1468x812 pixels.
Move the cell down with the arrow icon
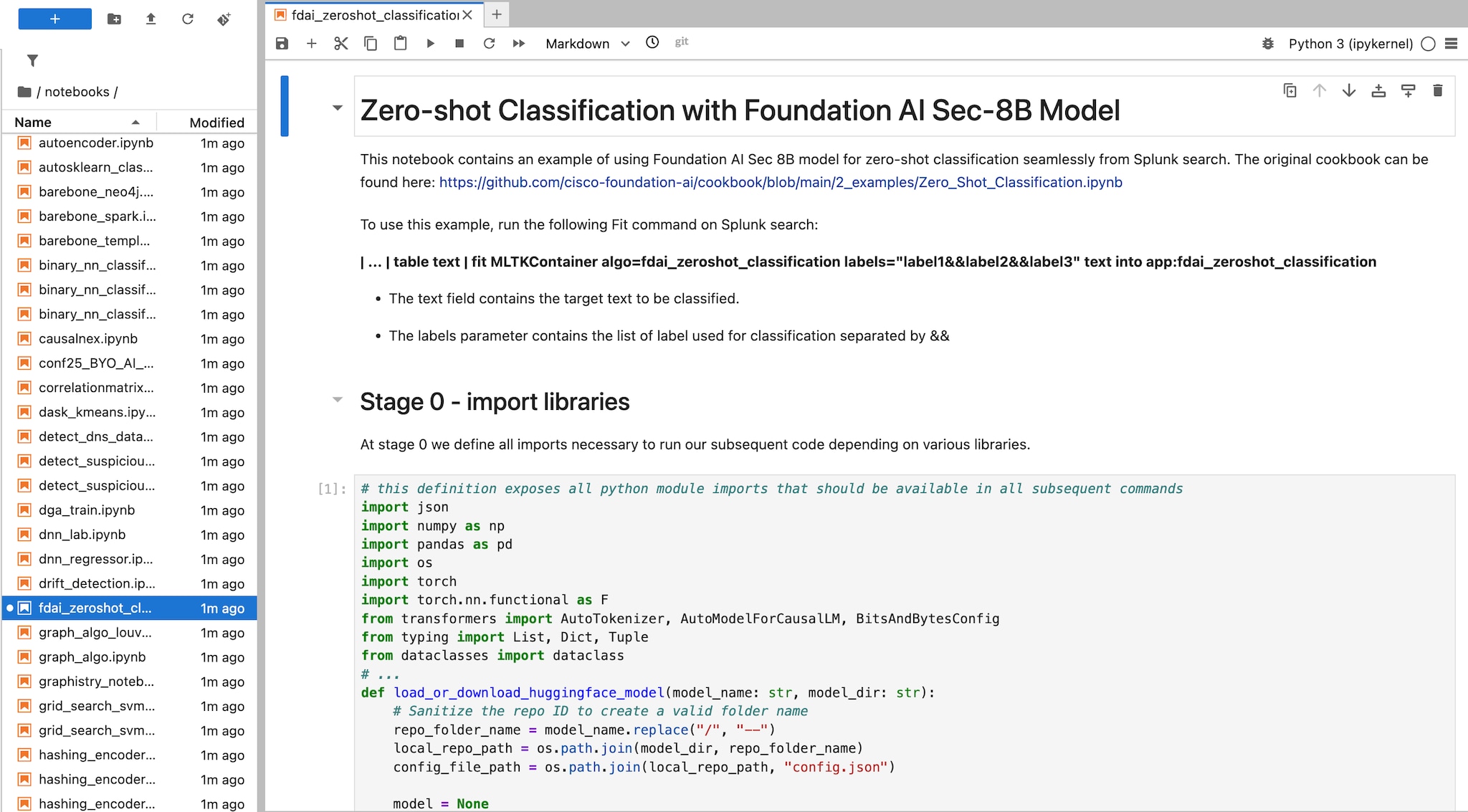click(x=1349, y=91)
